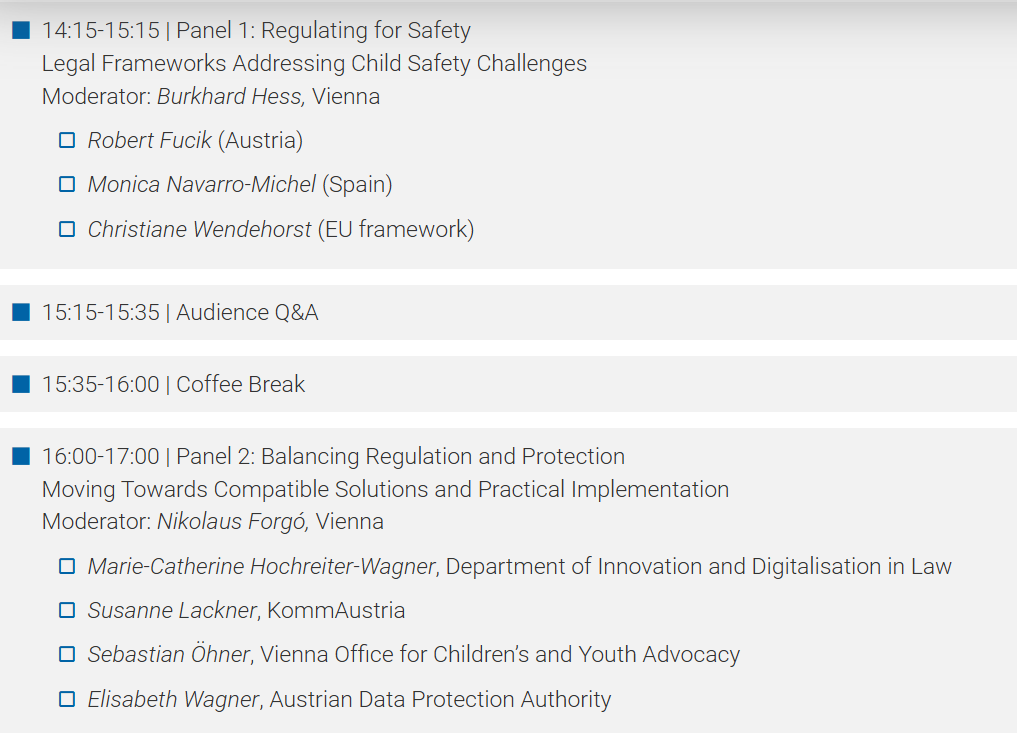Click the Coffee Break schedule entry

[173, 384]
